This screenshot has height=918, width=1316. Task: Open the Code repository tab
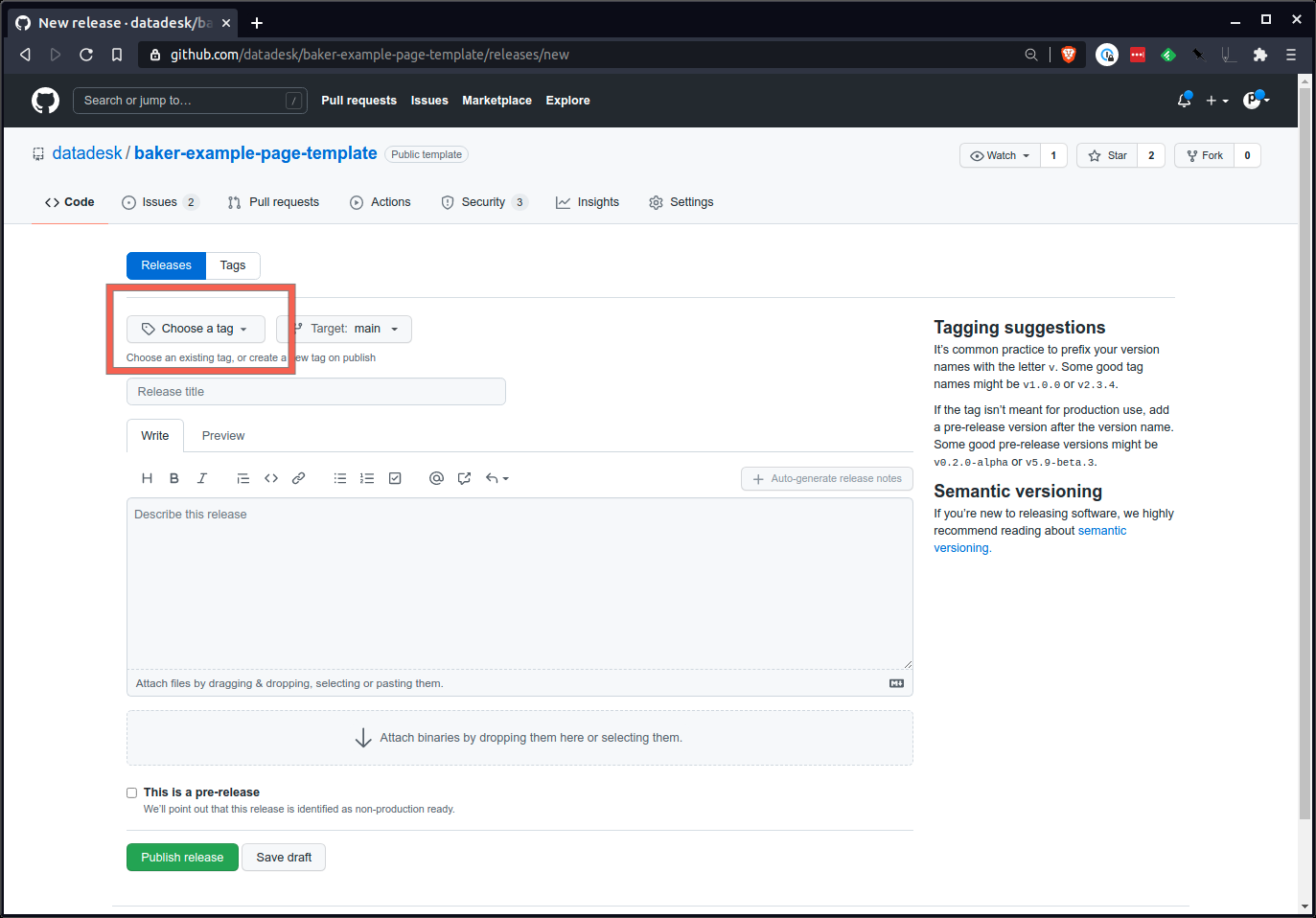point(70,202)
